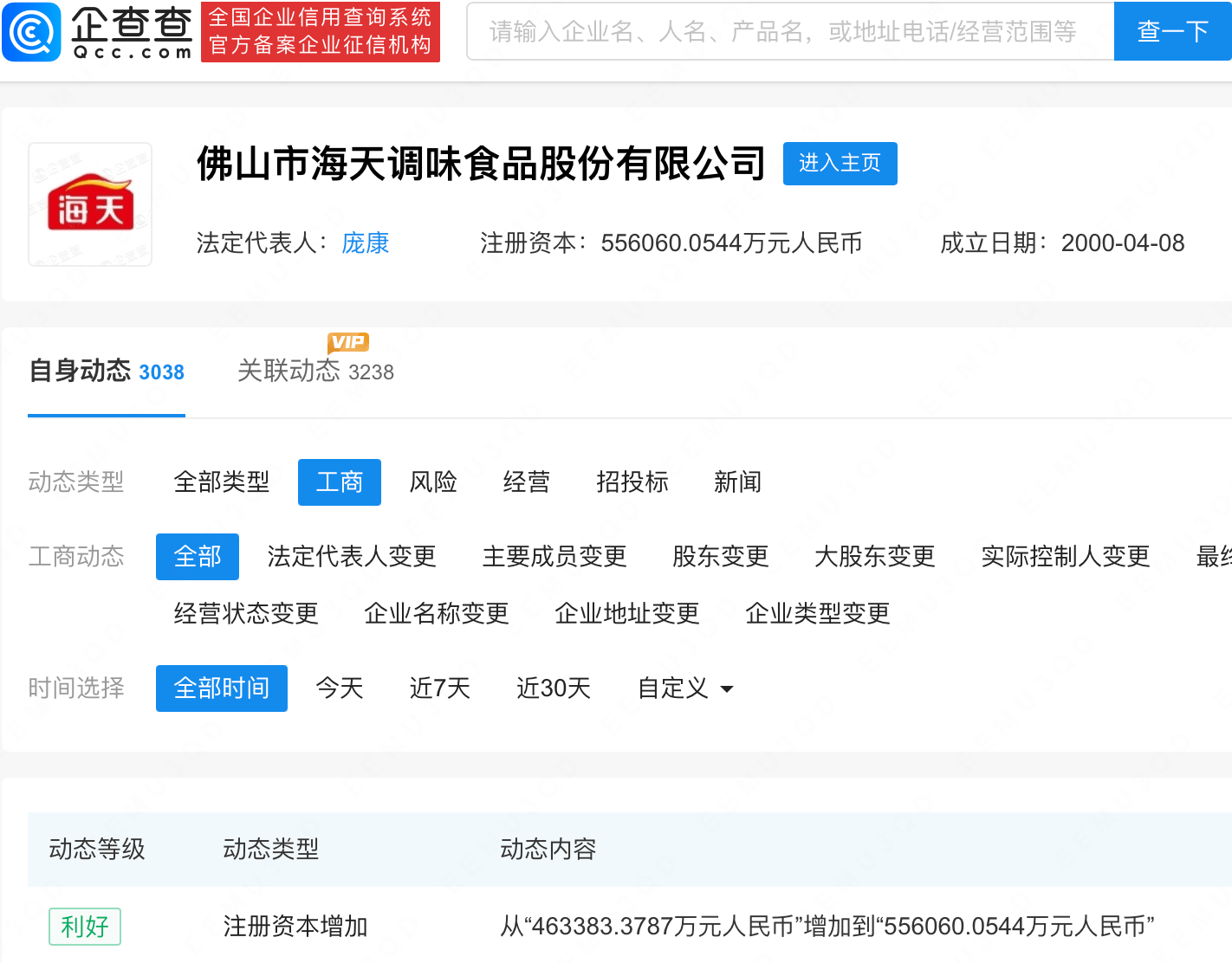
Task: Open legal representative 庞康 link
Action: pyautogui.click(x=365, y=243)
